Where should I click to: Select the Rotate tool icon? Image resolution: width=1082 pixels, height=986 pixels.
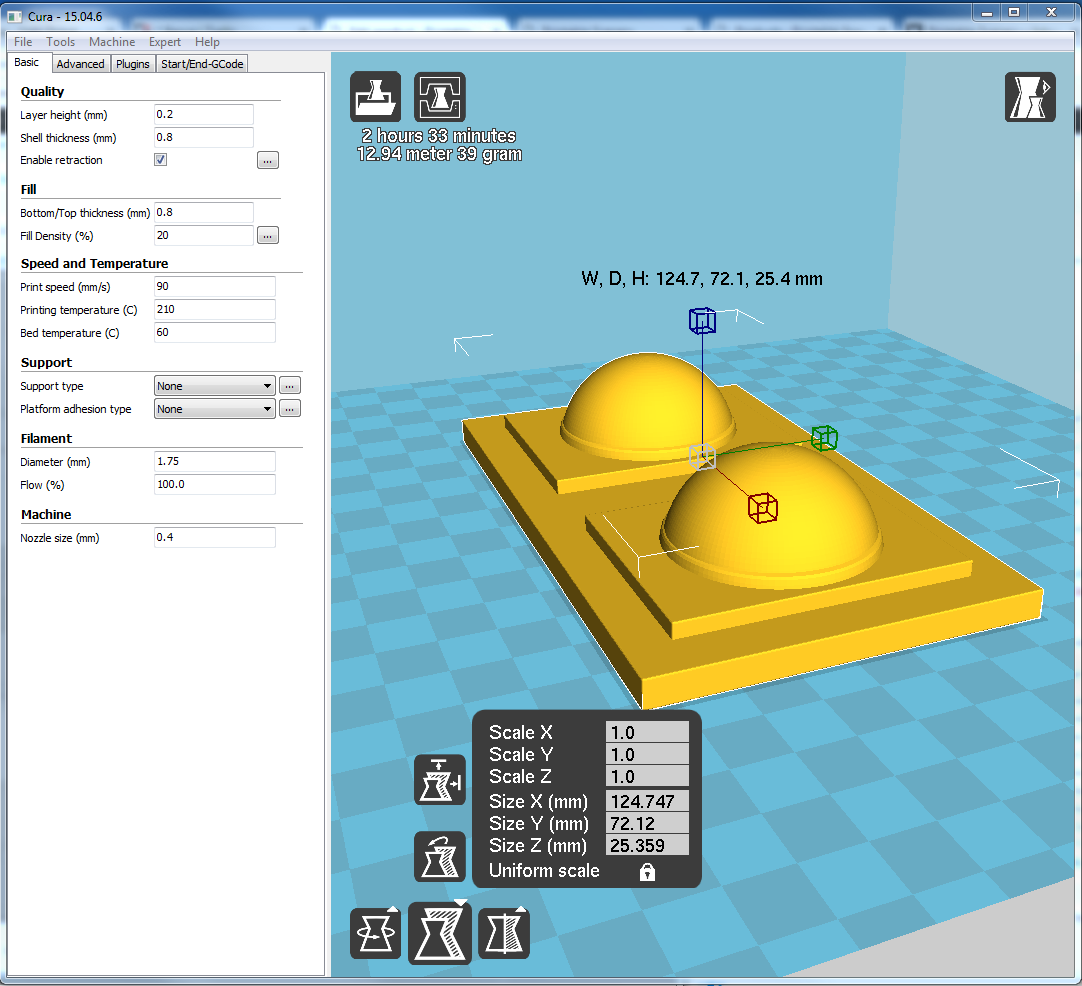[375, 933]
